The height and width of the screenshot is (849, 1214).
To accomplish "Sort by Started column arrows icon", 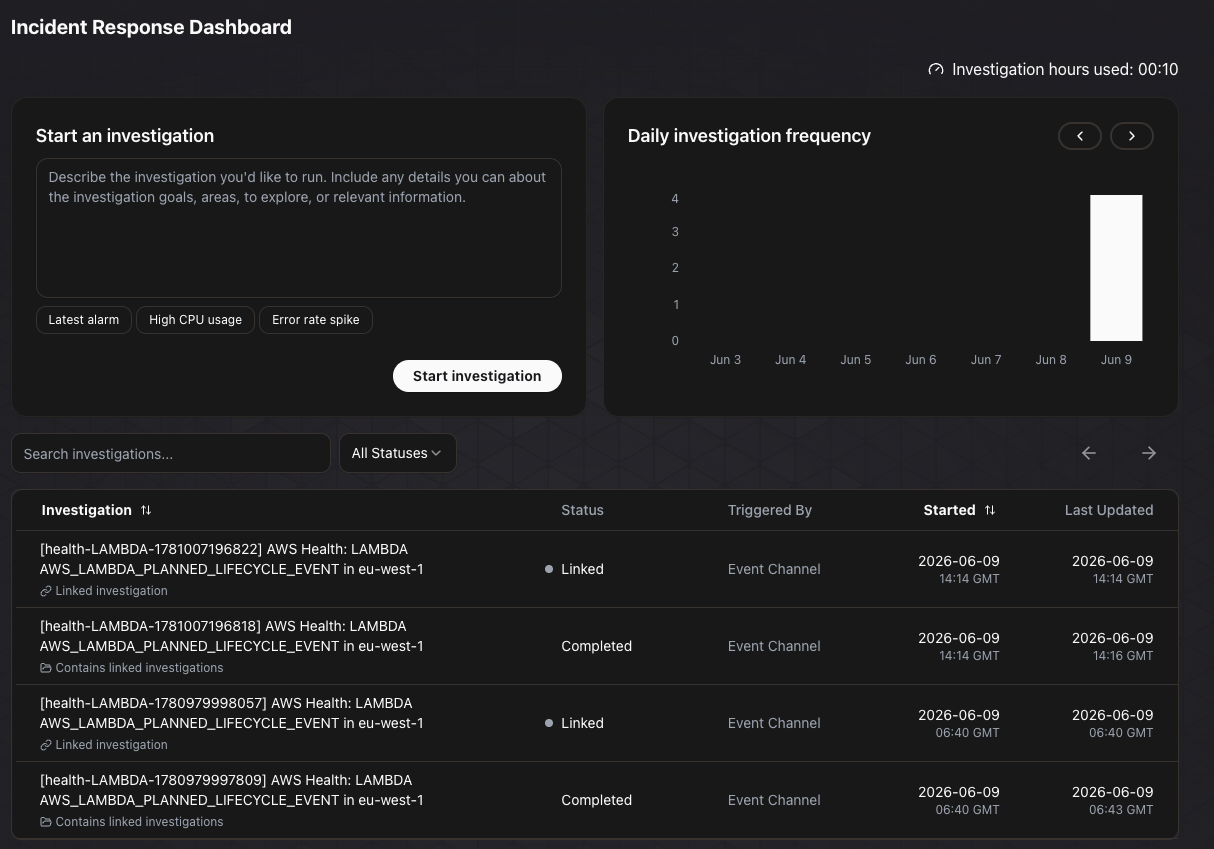I will 990,510.
